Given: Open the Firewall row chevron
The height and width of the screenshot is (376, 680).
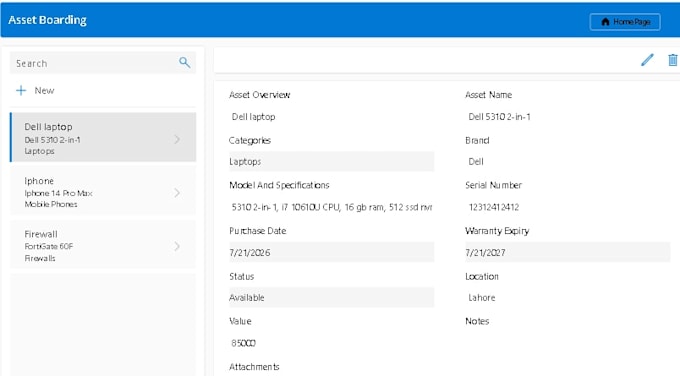Looking at the screenshot, I should 177,246.
